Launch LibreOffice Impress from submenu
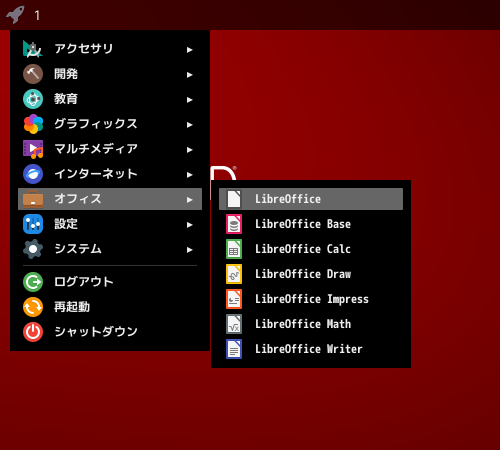 (x=311, y=299)
